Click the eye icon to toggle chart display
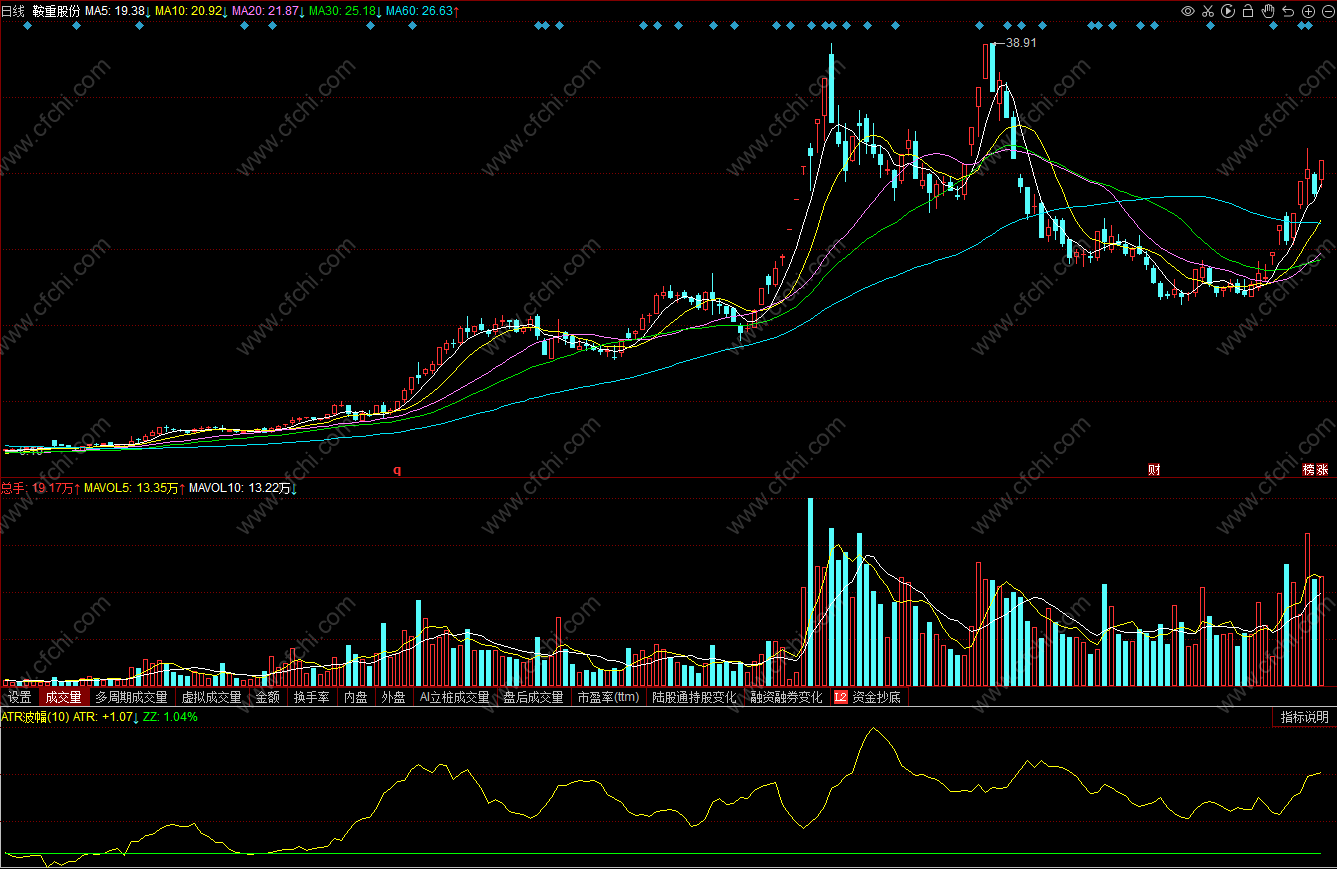 [1188, 11]
